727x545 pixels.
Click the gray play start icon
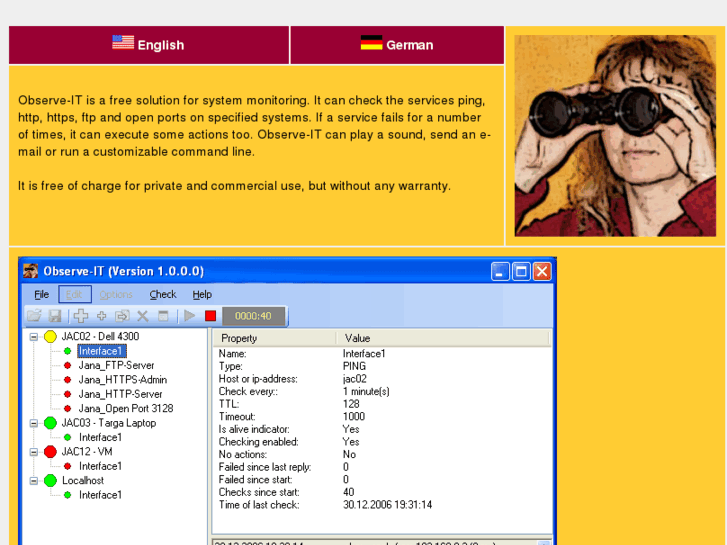(189, 316)
